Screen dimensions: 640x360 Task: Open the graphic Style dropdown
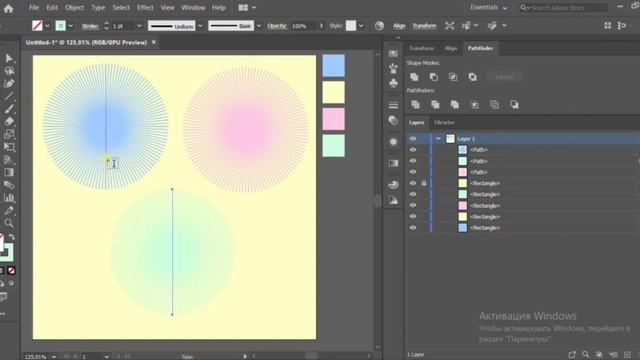point(361,26)
